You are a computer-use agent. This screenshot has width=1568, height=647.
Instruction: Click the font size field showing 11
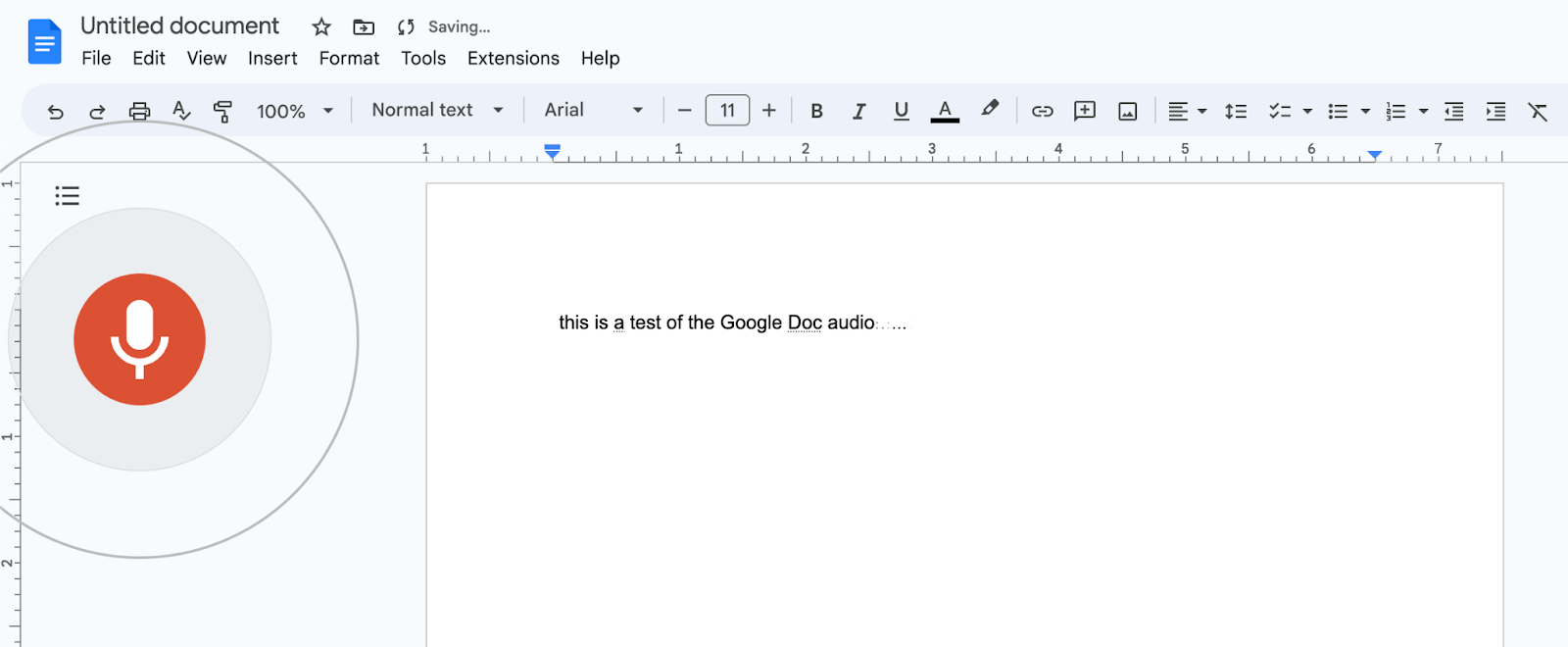pos(727,110)
